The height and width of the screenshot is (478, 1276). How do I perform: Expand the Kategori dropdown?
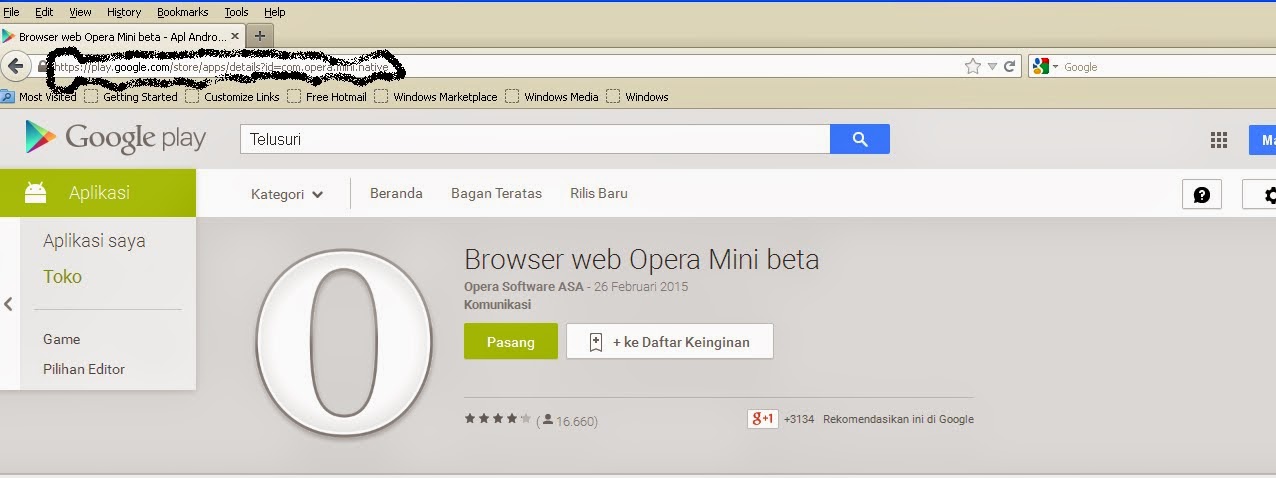[287, 194]
